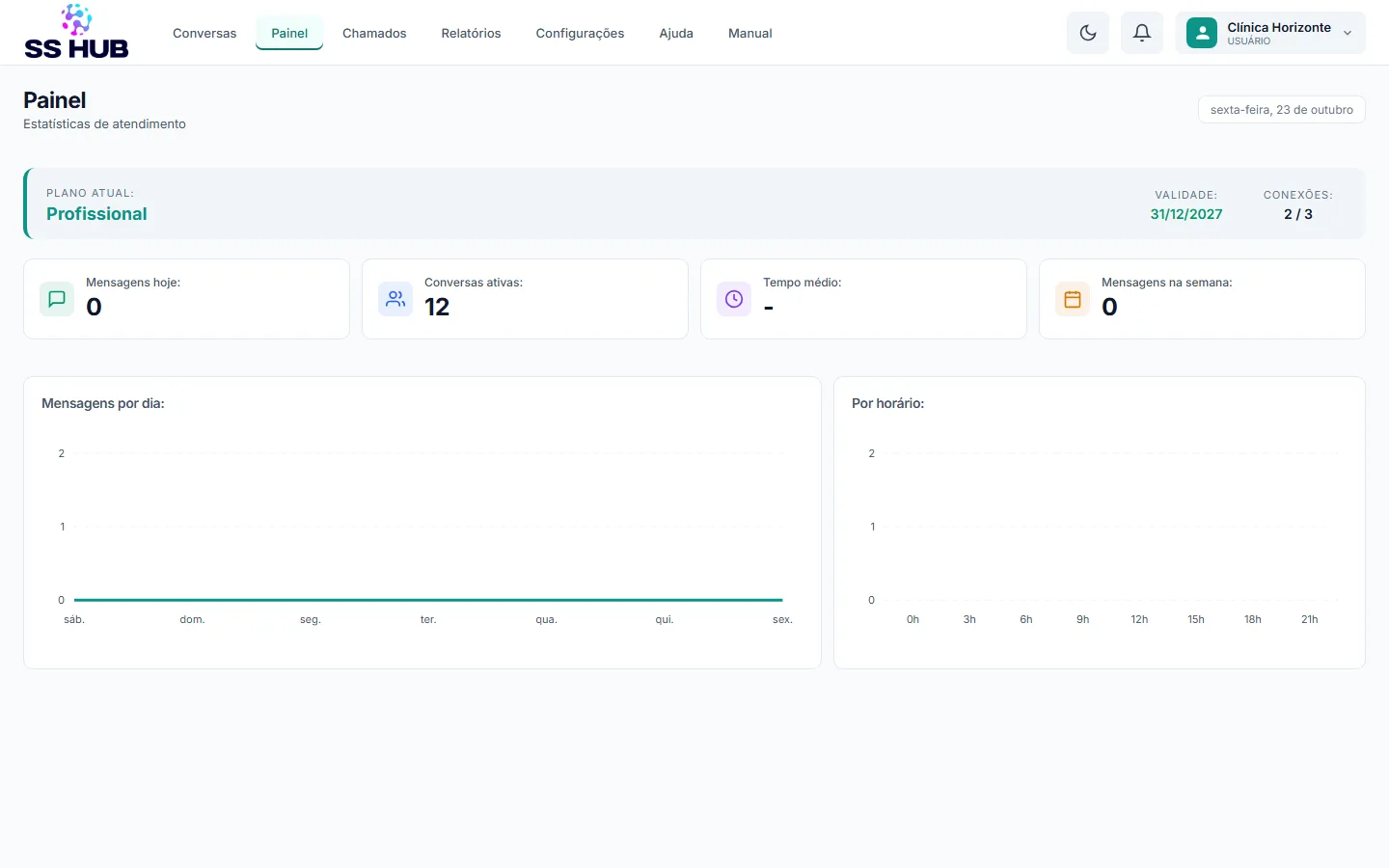1389x868 pixels.
Task: Click the PLANO ATUAL label
Action: 90,193
